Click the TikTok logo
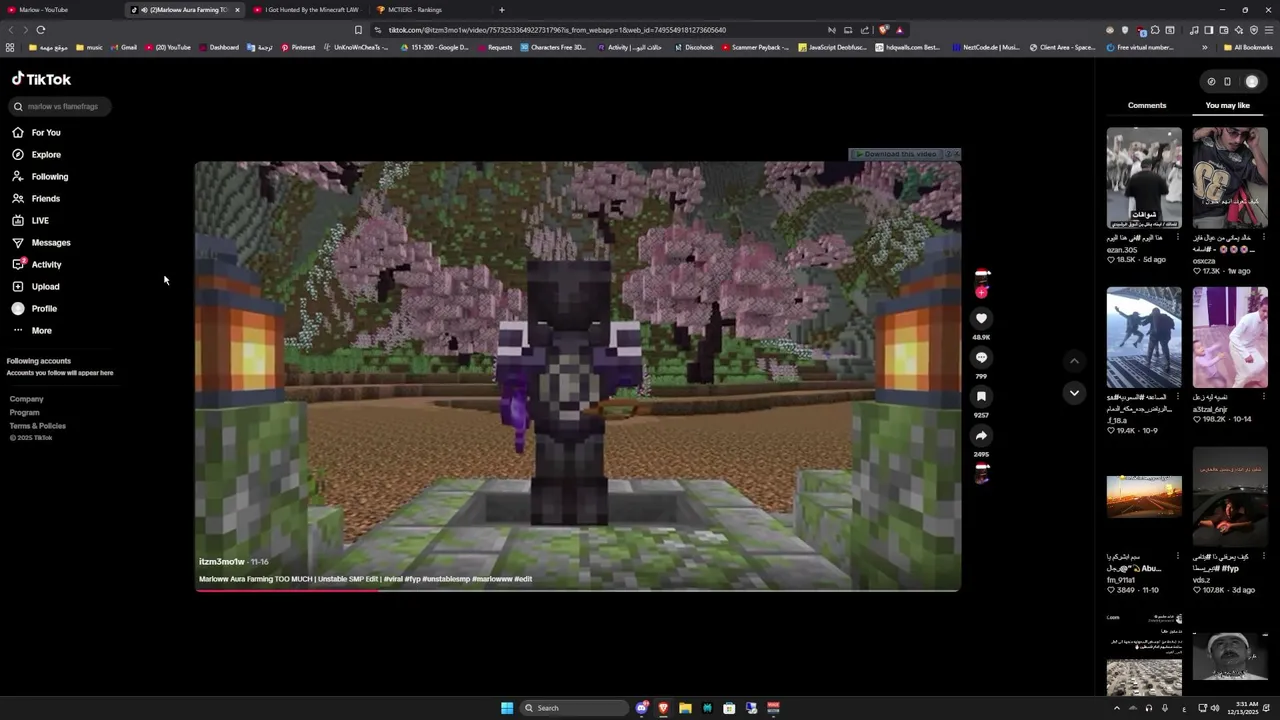This screenshot has height=720, width=1280. point(41,79)
